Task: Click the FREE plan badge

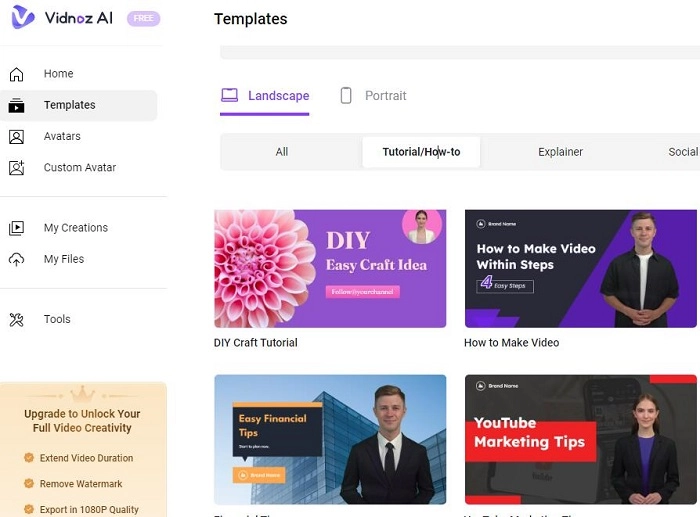Action: coord(143,19)
